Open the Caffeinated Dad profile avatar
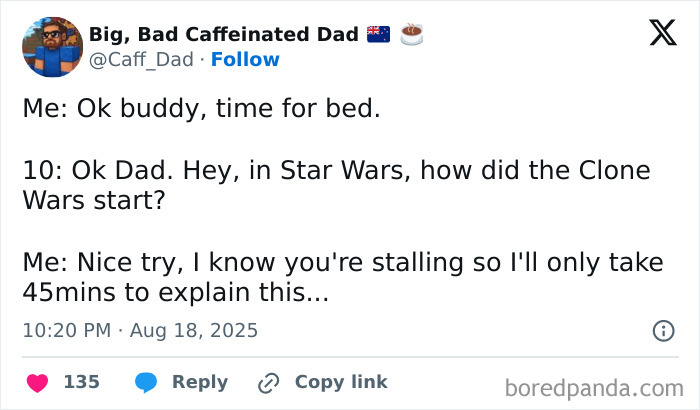 (51, 47)
